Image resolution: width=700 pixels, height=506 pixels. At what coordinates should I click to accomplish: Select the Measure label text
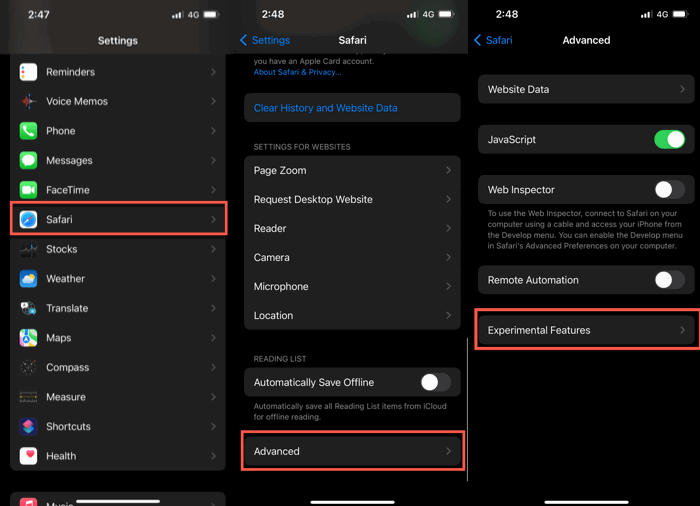pos(66,397)
